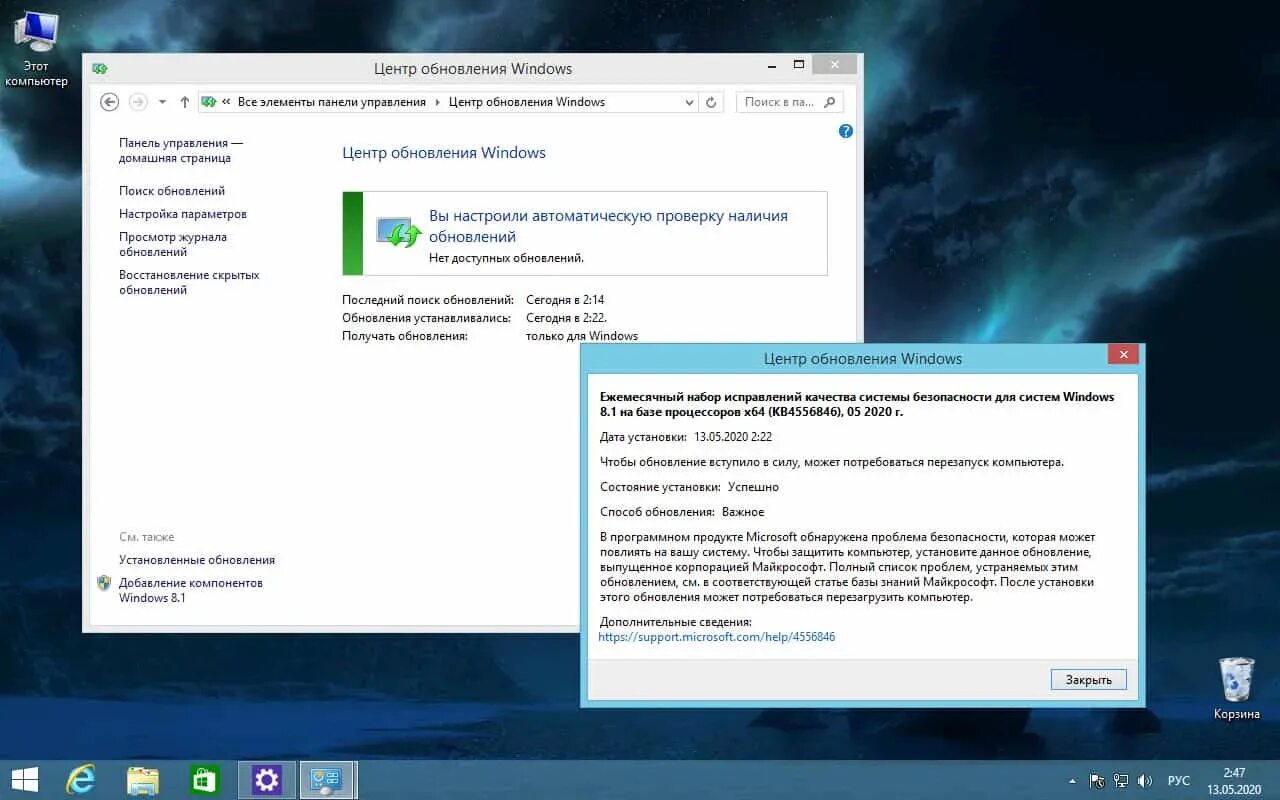
Task: Click network tray icon
Action: [1121, 781]
